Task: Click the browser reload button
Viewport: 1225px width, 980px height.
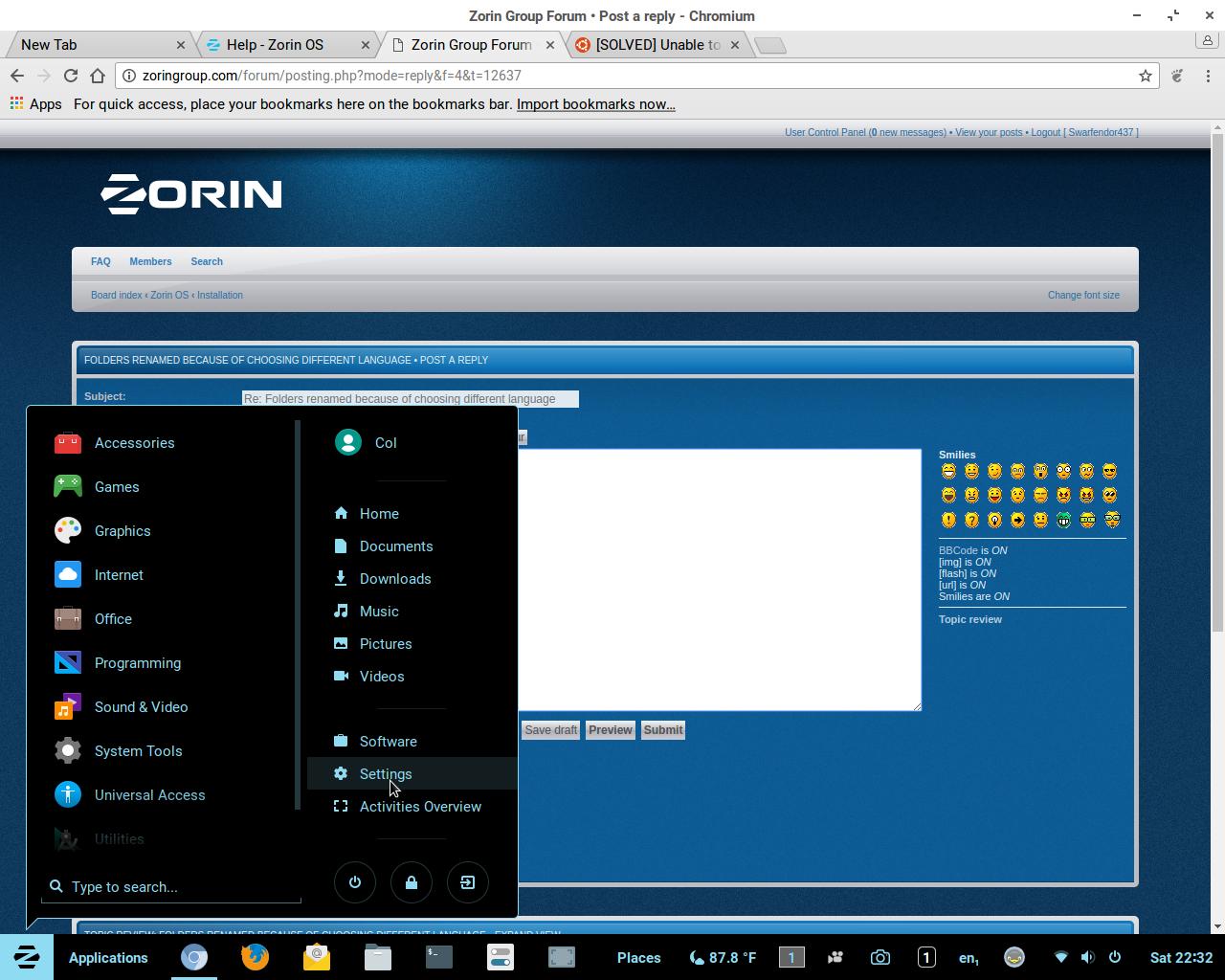Action: [70, 76]
